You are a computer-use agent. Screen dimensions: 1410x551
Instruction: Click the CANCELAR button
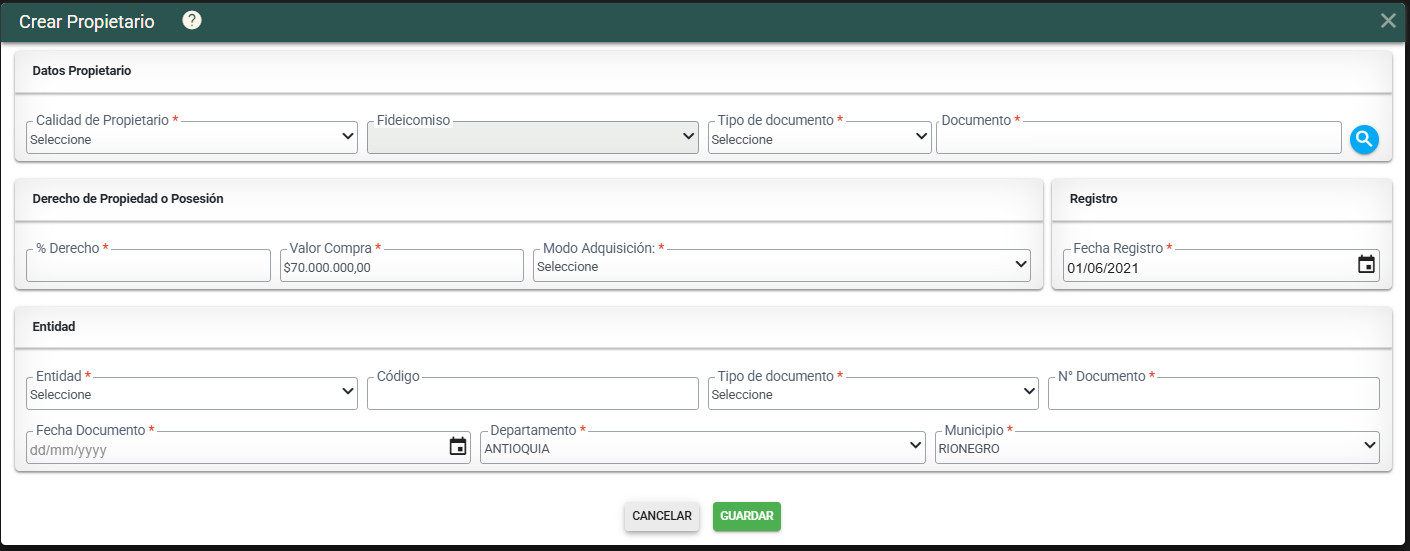pos(662,516)
